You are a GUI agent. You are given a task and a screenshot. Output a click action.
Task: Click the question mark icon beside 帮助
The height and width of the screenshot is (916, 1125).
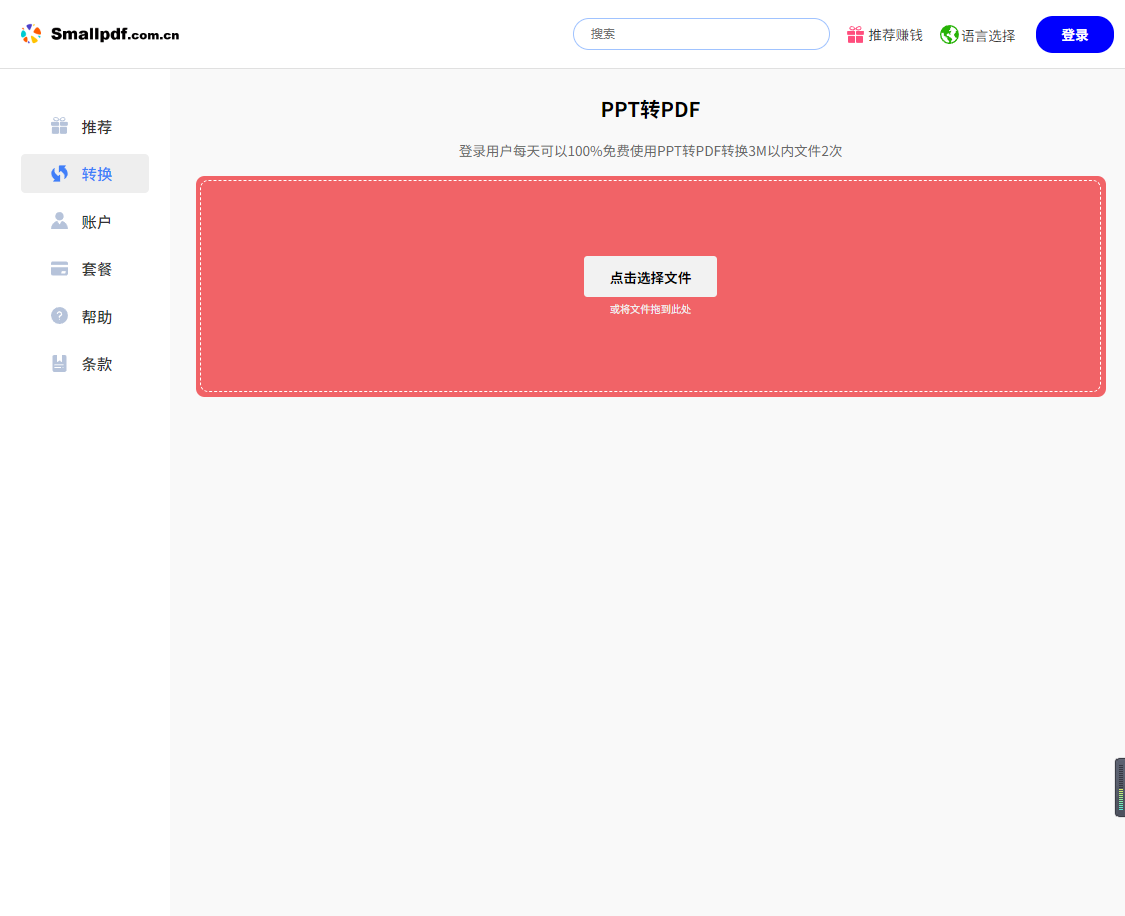pos(60,316)
